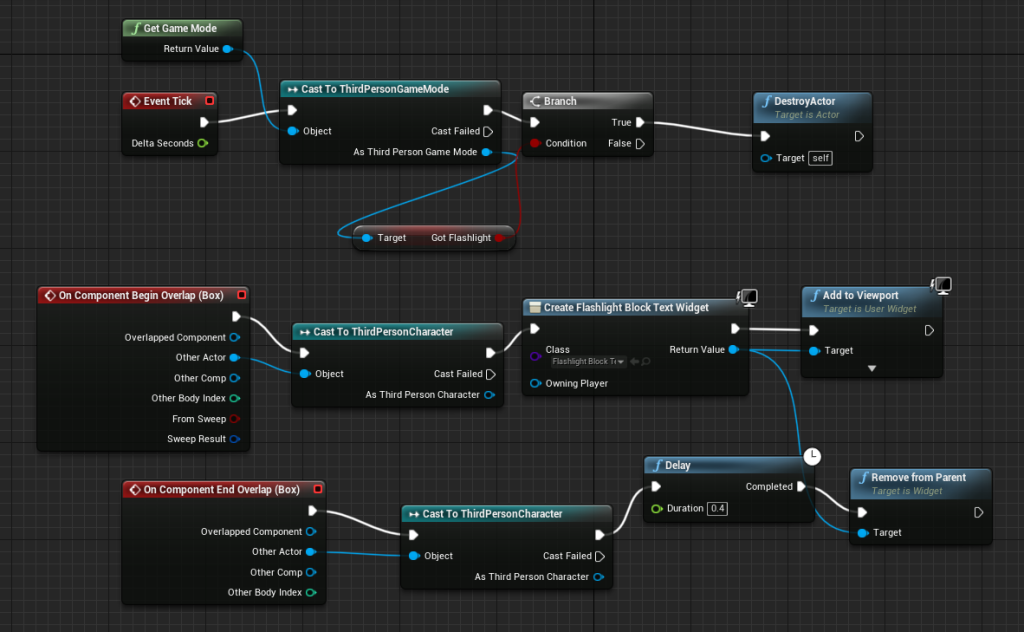Click the Event Tick node icon
The image size is (1024, 632).
click(134, 101)
